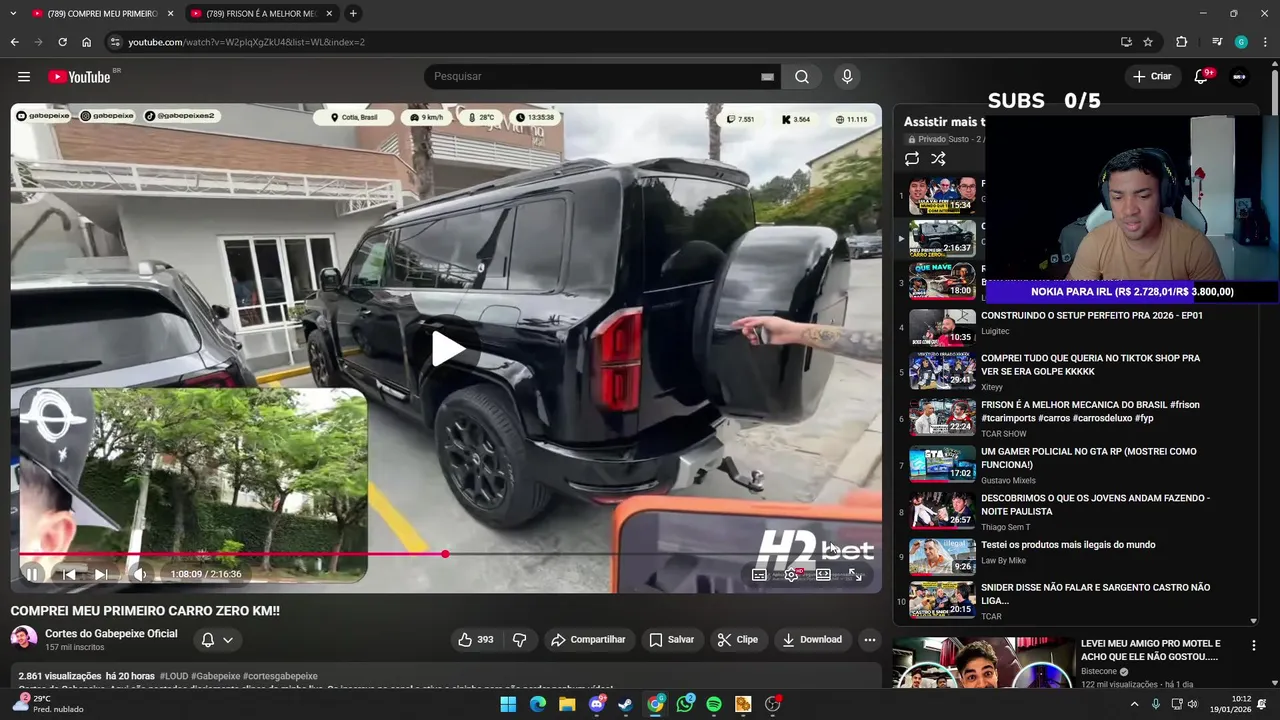Start voice search with the microphone
The image size is (1280, 720).
(847, 77)
